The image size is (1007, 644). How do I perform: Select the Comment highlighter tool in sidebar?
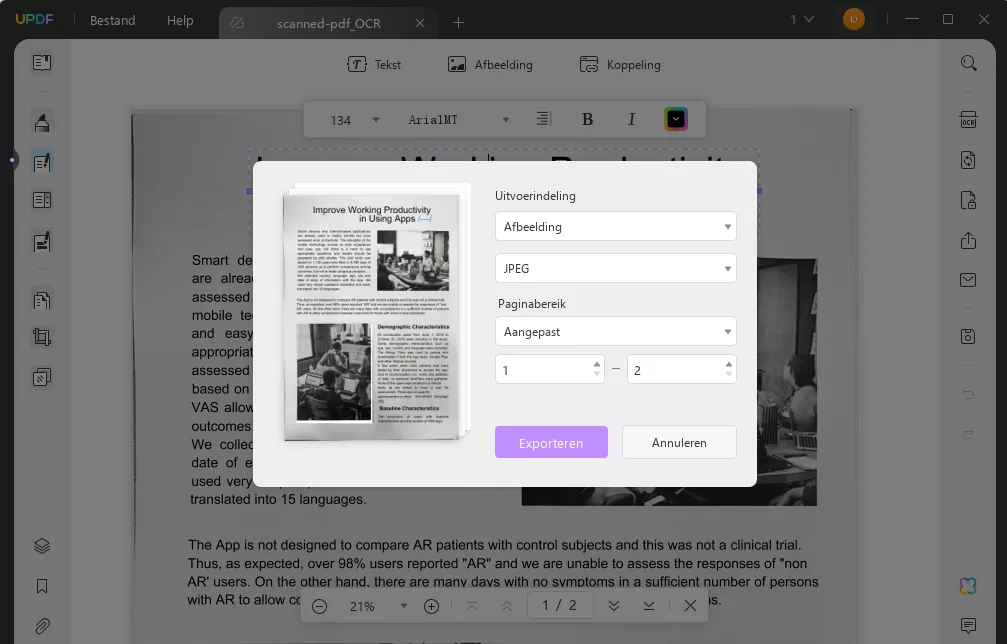pyautogui.click(x=42, y=122)
